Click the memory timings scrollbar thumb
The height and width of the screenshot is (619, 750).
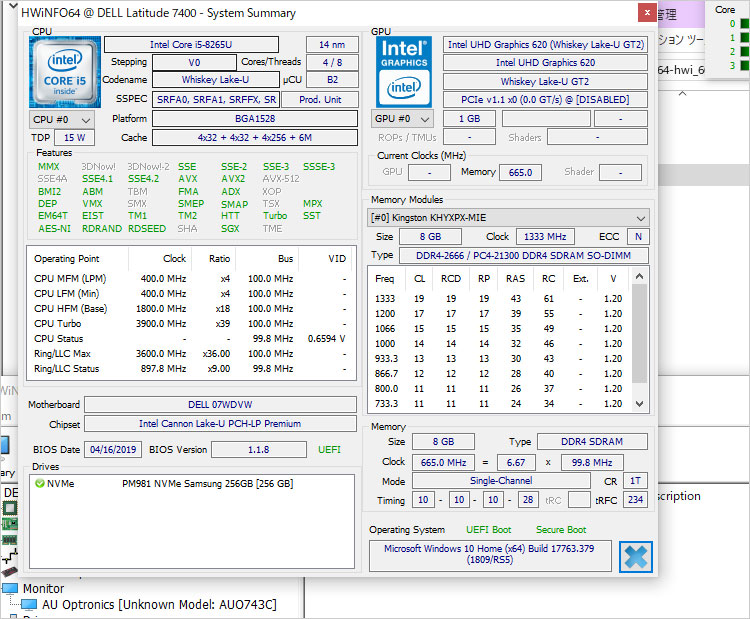[x=640, y=333]
